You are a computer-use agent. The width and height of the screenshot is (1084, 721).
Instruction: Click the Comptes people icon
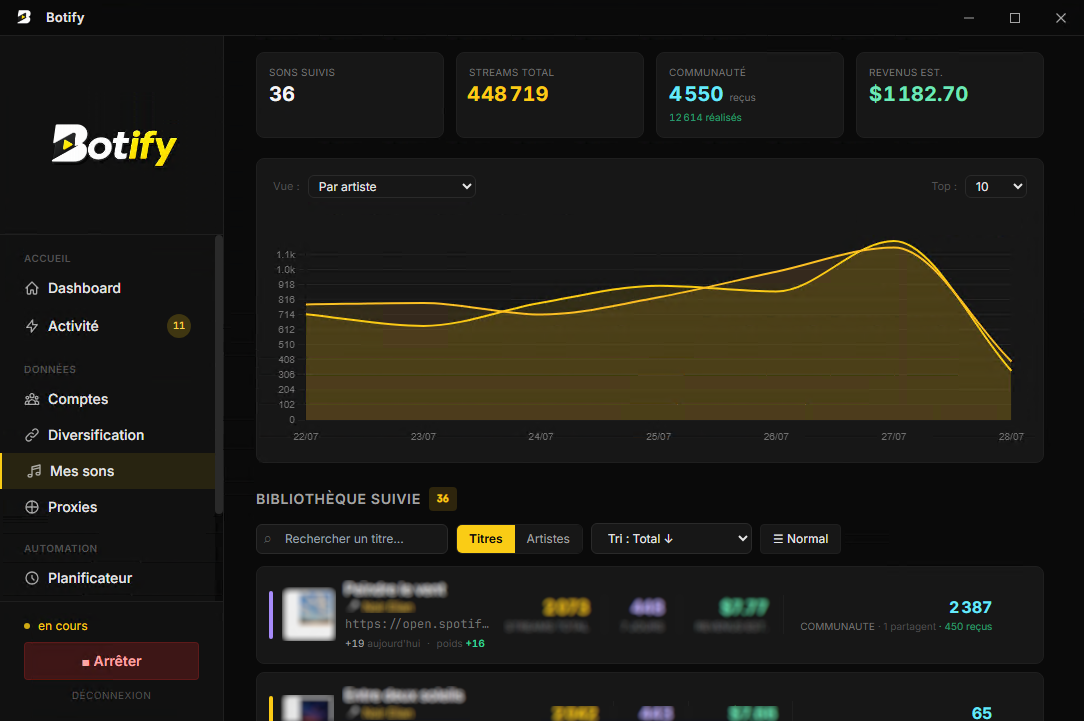[x=32, y=399]
